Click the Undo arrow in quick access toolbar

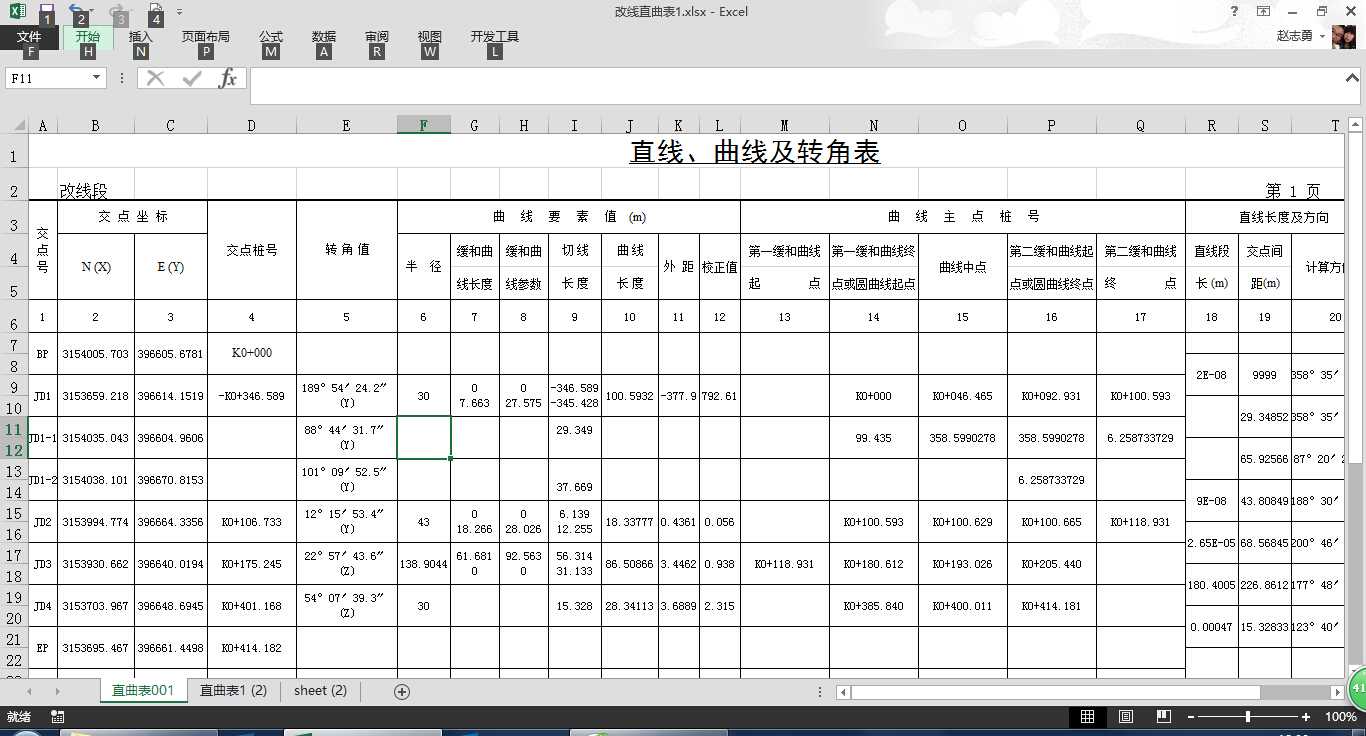tap(76, 11)
